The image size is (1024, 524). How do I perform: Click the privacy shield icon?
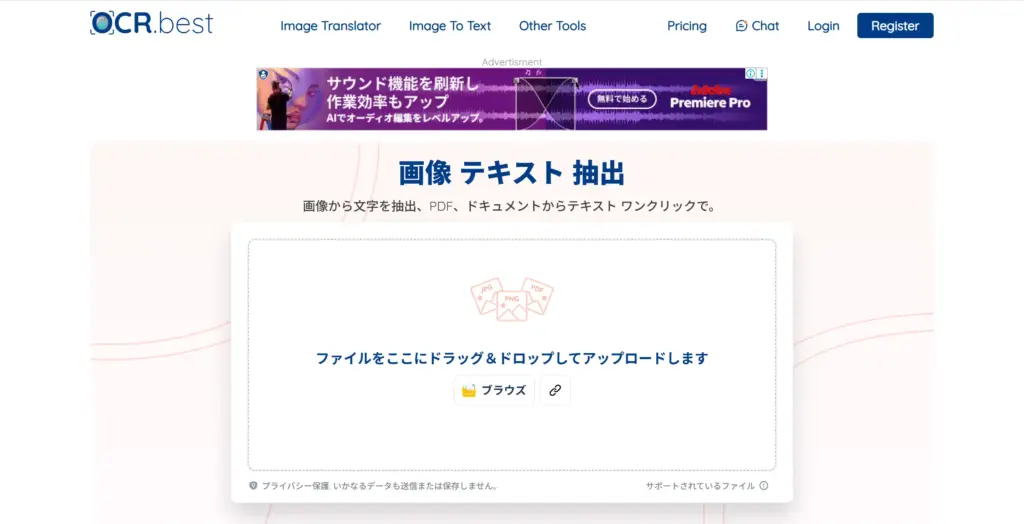(x=253, y=486)
